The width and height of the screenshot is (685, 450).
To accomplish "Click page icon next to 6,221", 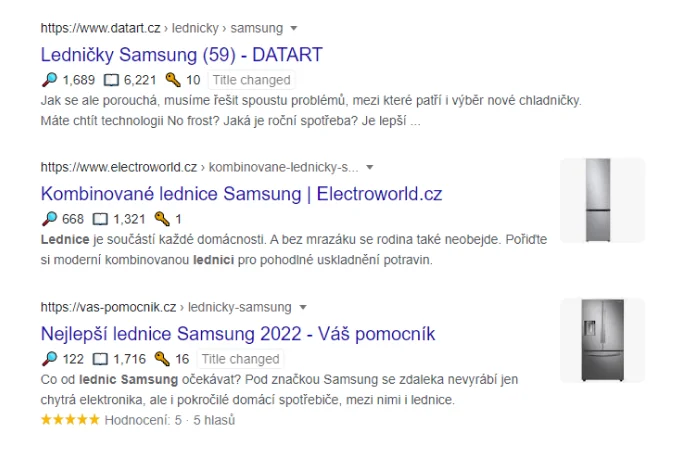I will click(x=112, y=80).
